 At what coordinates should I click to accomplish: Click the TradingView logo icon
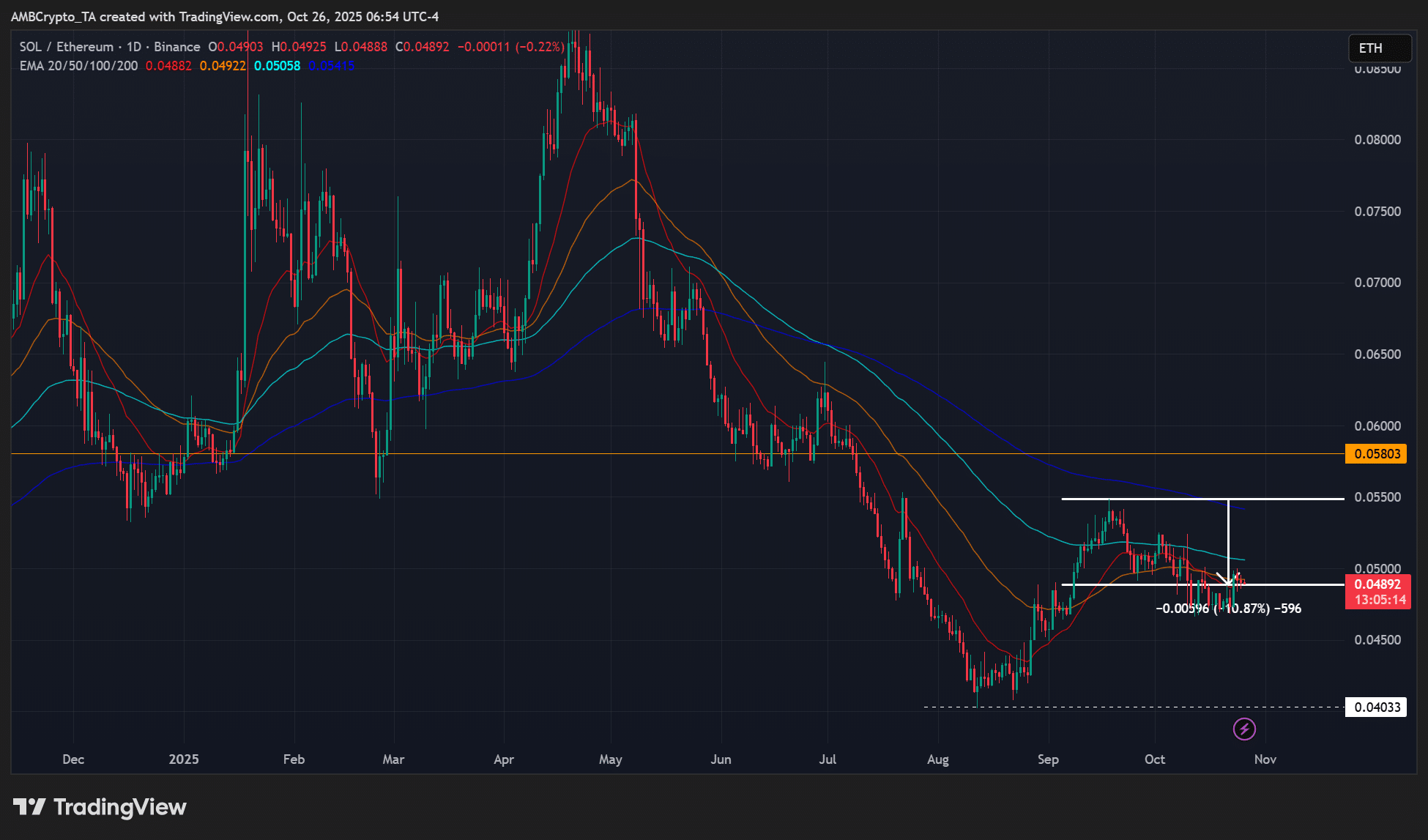tap(29, 807)
